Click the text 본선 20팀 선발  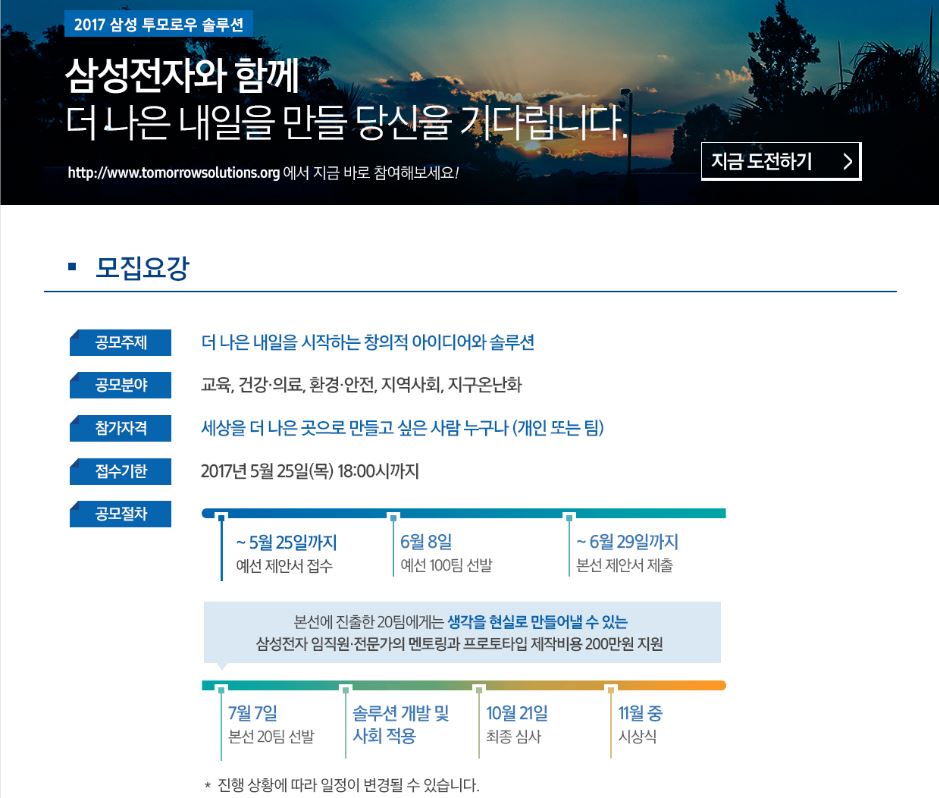[271, 736]
